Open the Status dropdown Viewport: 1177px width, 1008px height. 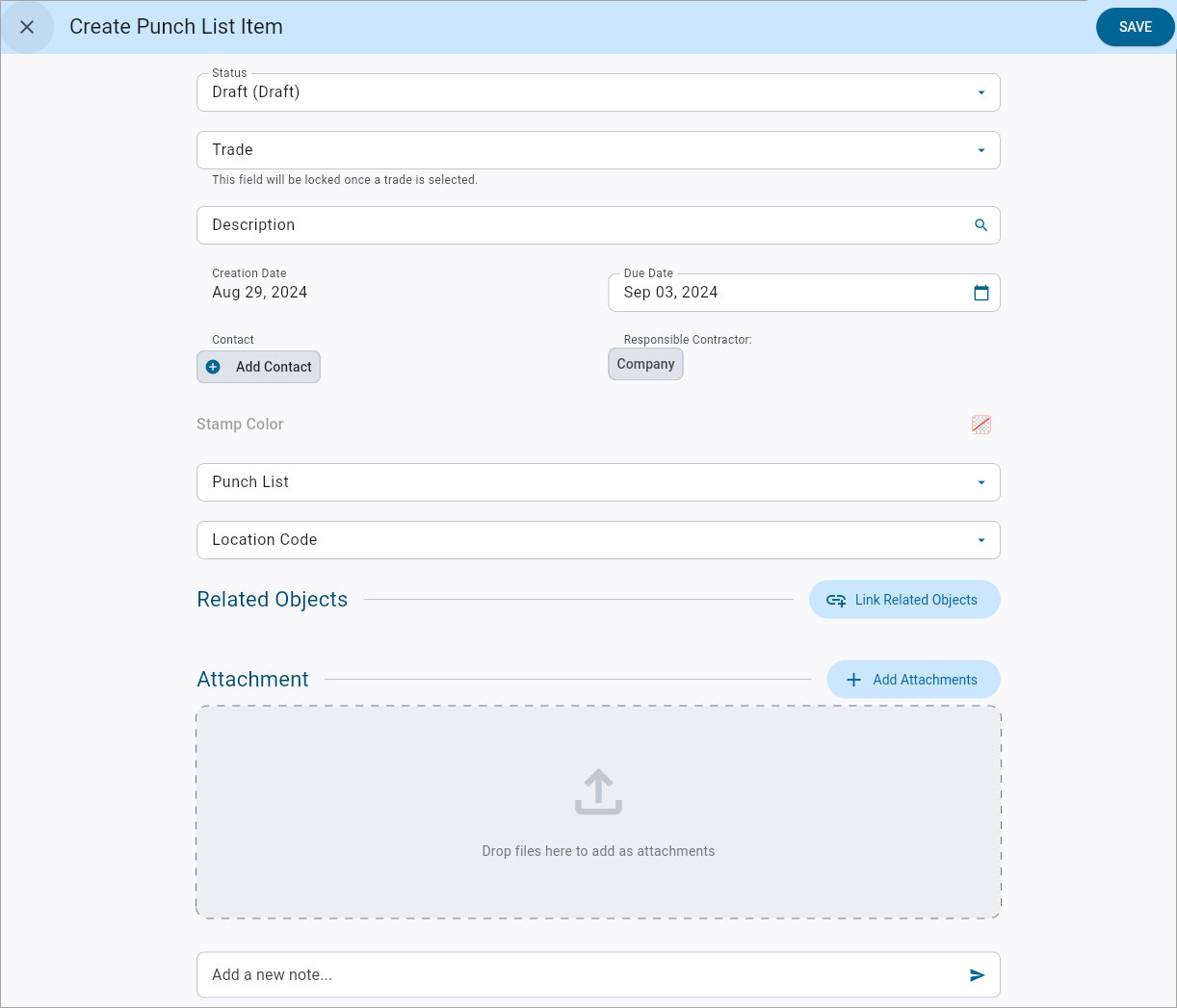click(x=598, y=92)
